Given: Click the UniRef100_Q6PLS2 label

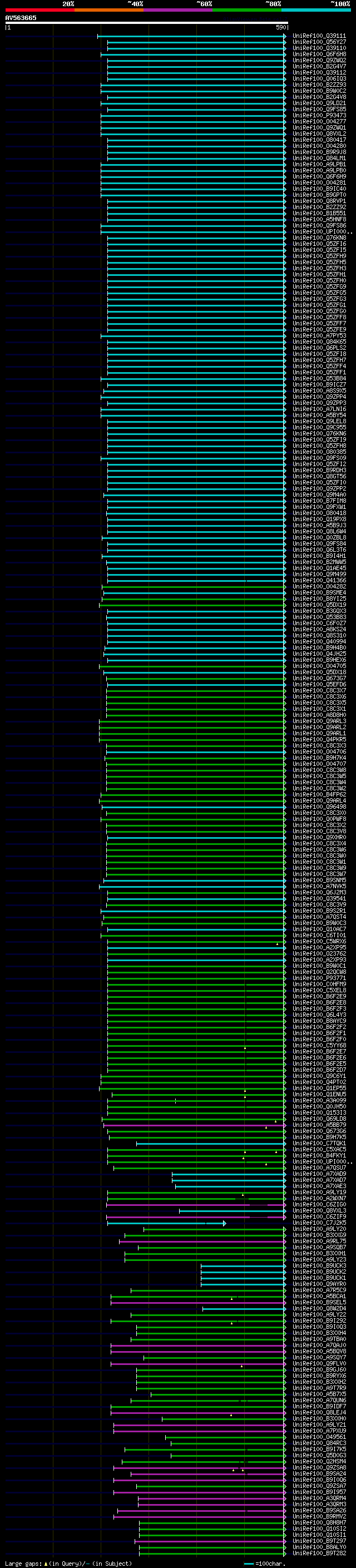Looking at the screenshot, I should (319, 348).
